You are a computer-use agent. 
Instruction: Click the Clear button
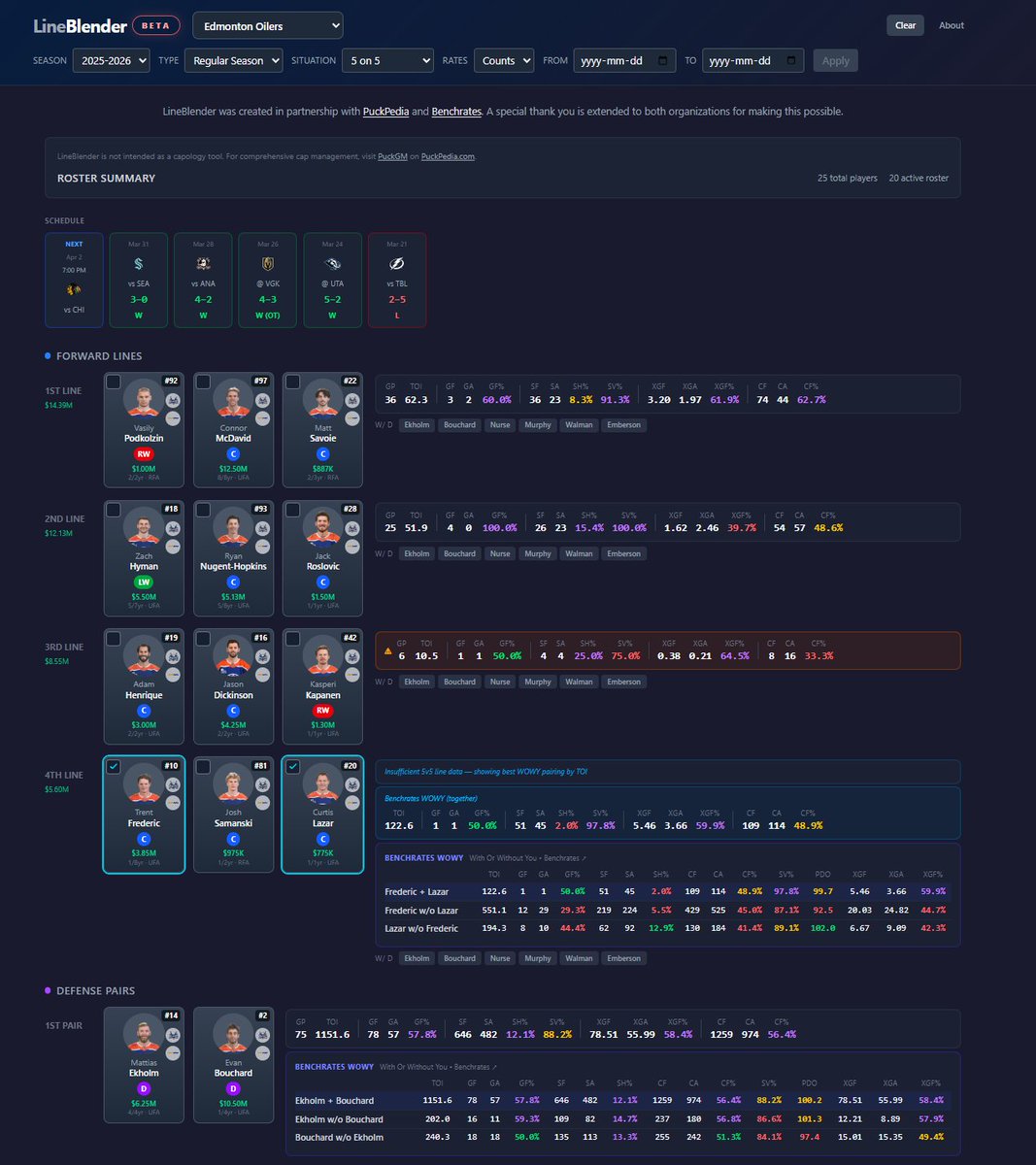[x=905, y=25]
